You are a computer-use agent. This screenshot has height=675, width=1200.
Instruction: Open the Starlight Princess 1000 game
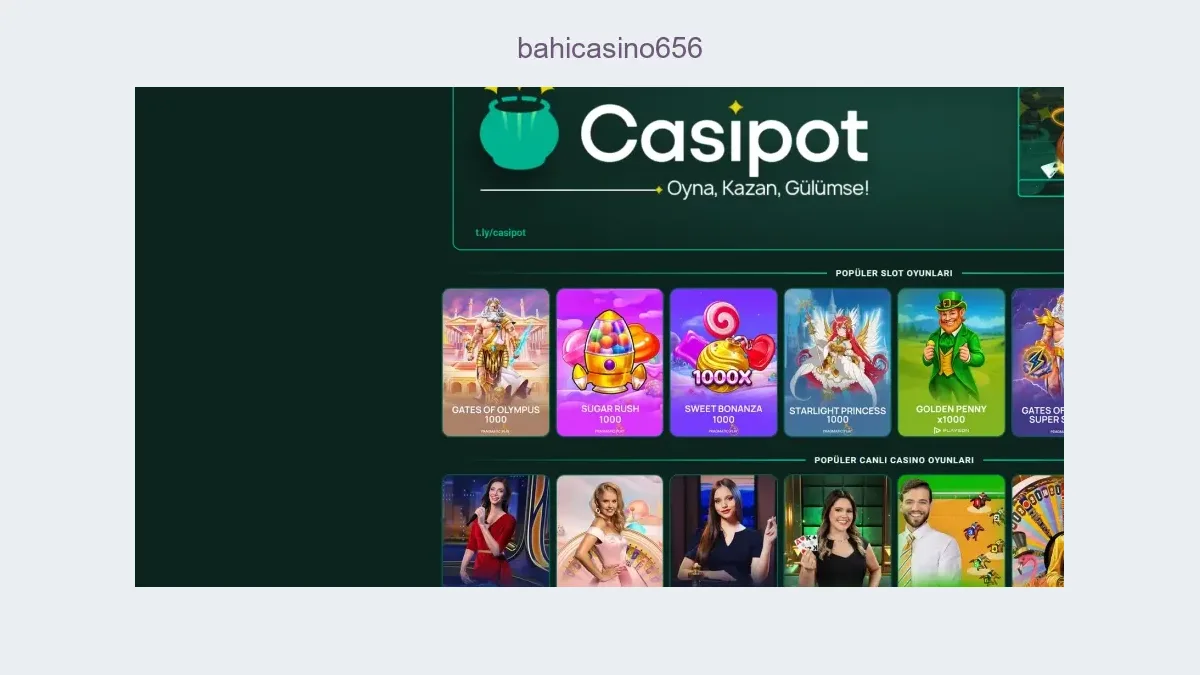tap(838, 362)
